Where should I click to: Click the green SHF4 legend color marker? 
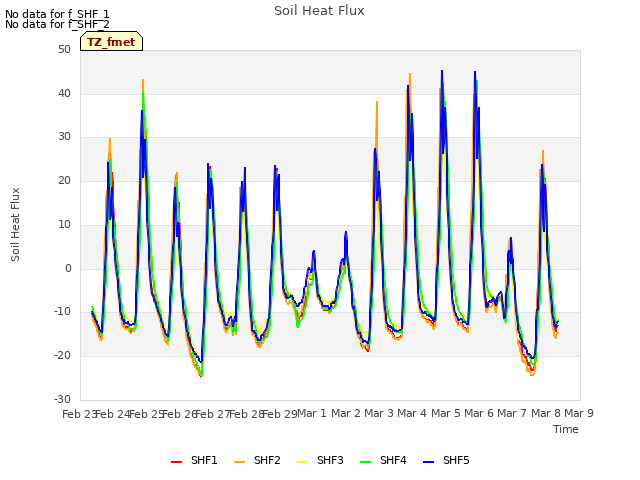click(x=366, y=462)
